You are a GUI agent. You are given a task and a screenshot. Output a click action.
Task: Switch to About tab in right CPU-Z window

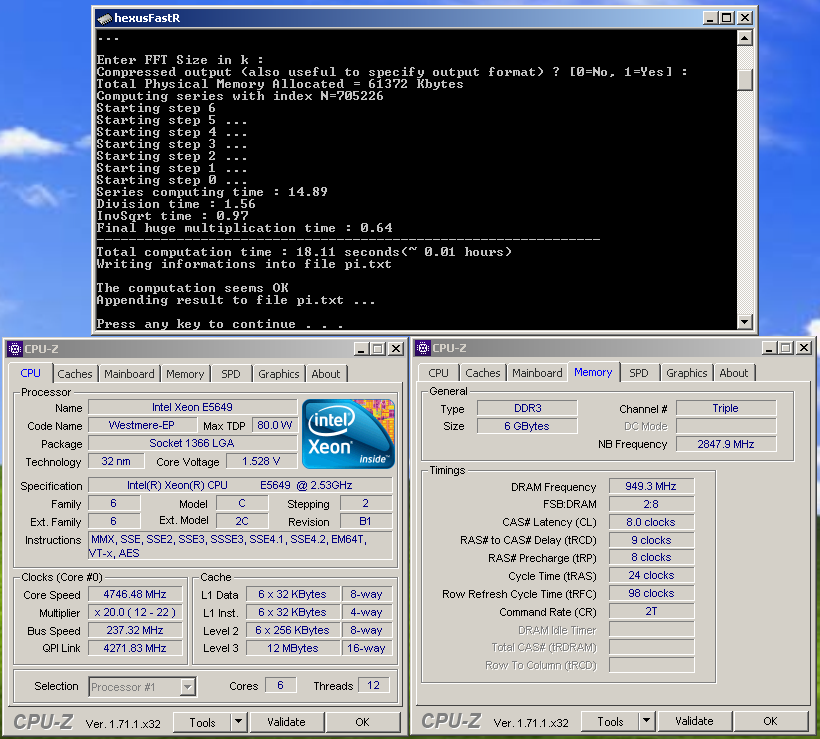734,373
